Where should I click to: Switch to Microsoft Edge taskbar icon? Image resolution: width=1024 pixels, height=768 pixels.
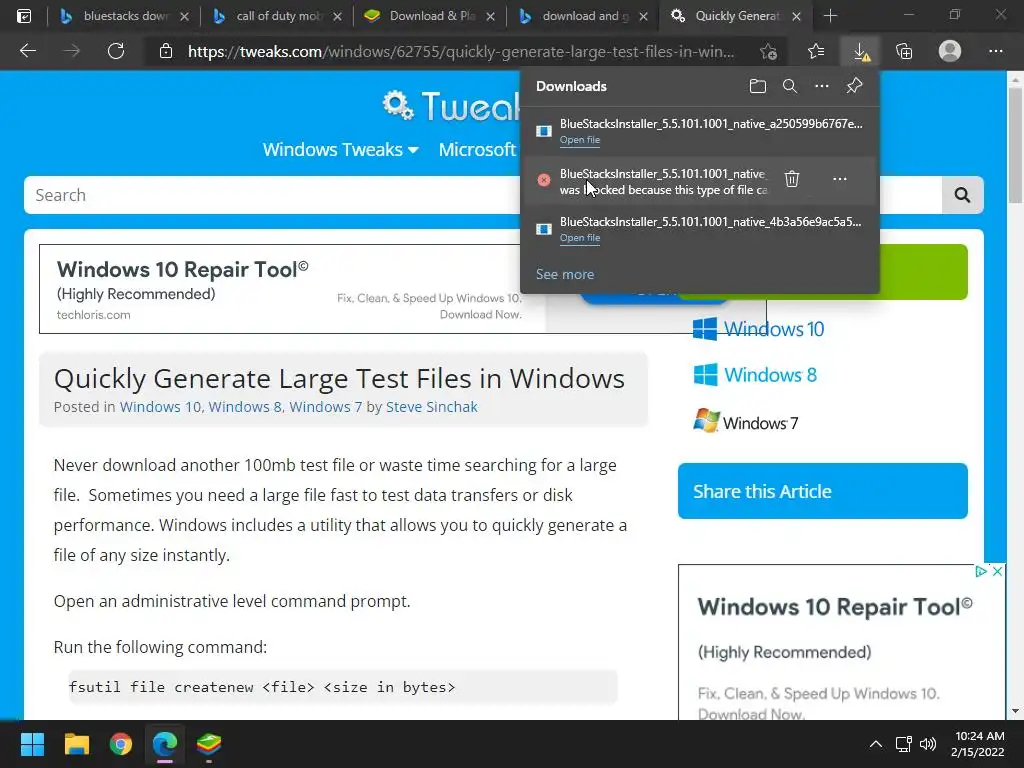165,744
